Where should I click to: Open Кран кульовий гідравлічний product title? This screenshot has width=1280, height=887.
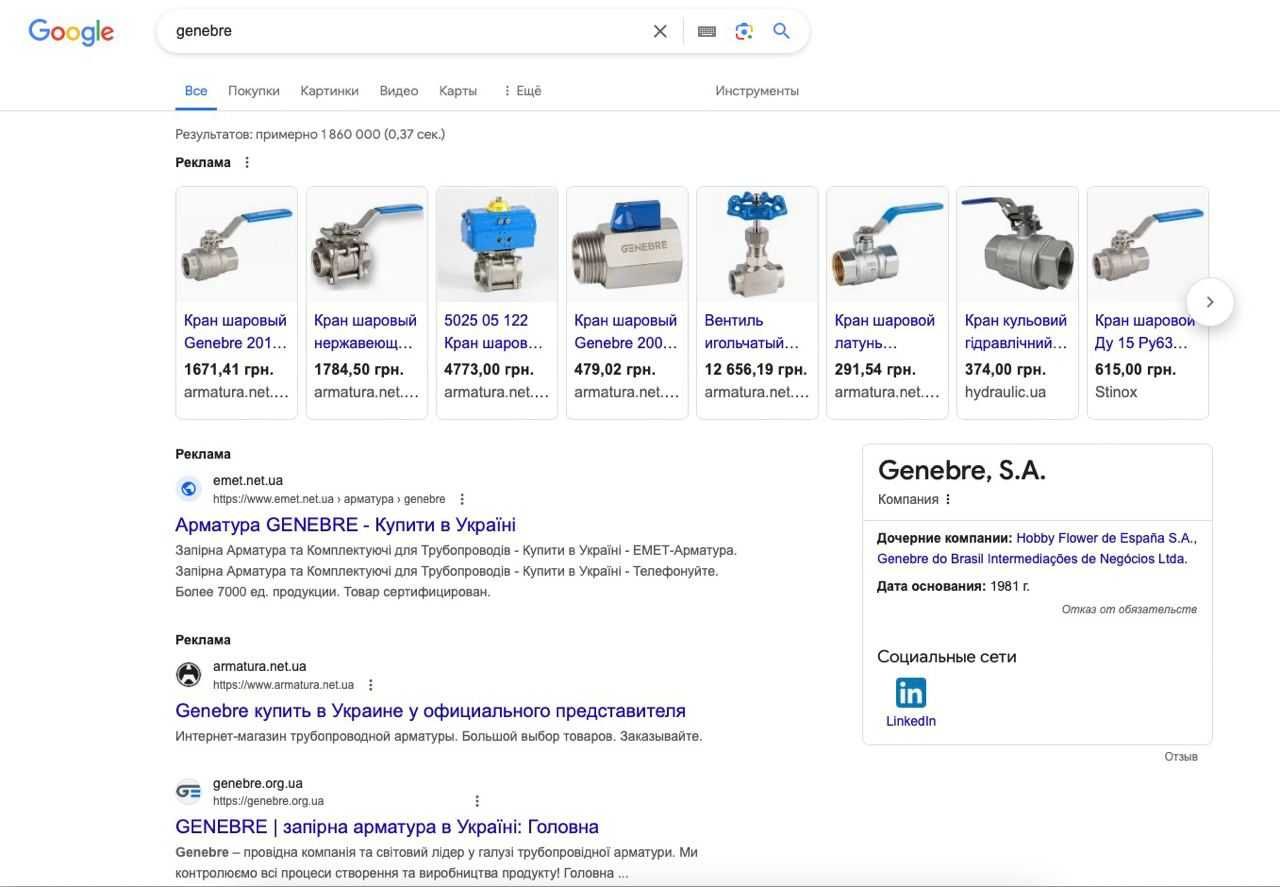tap(1016, 332)
